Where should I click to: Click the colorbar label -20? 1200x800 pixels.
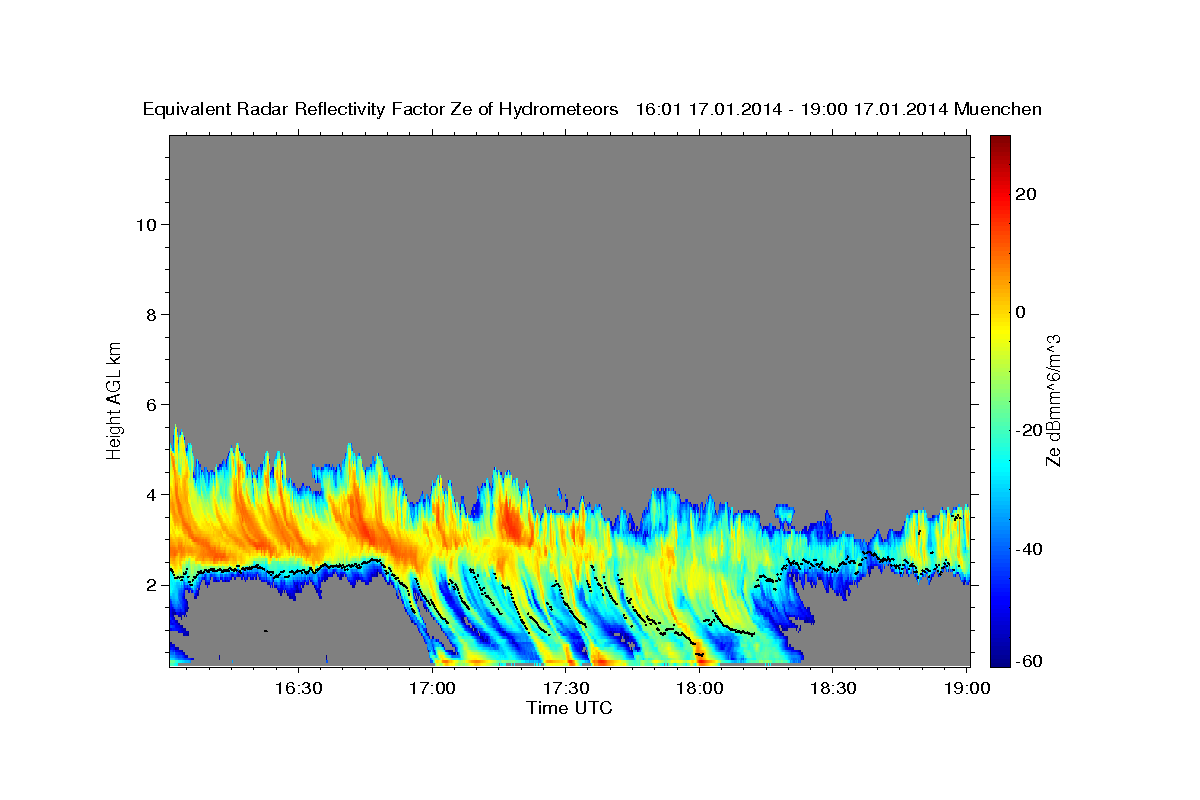click(1029, 430)
